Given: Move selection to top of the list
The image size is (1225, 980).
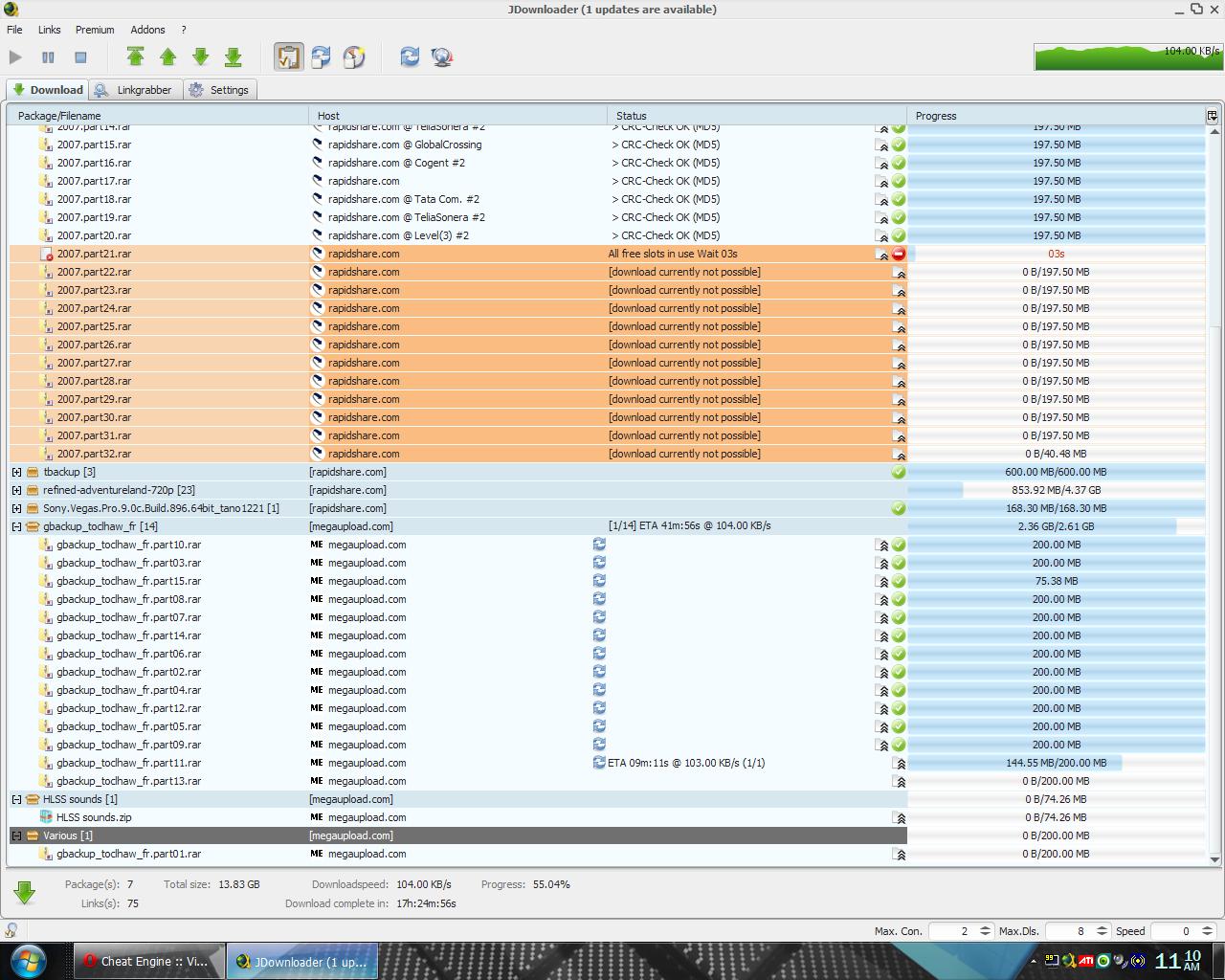Looking at the screenshot, I should (136, 57).
